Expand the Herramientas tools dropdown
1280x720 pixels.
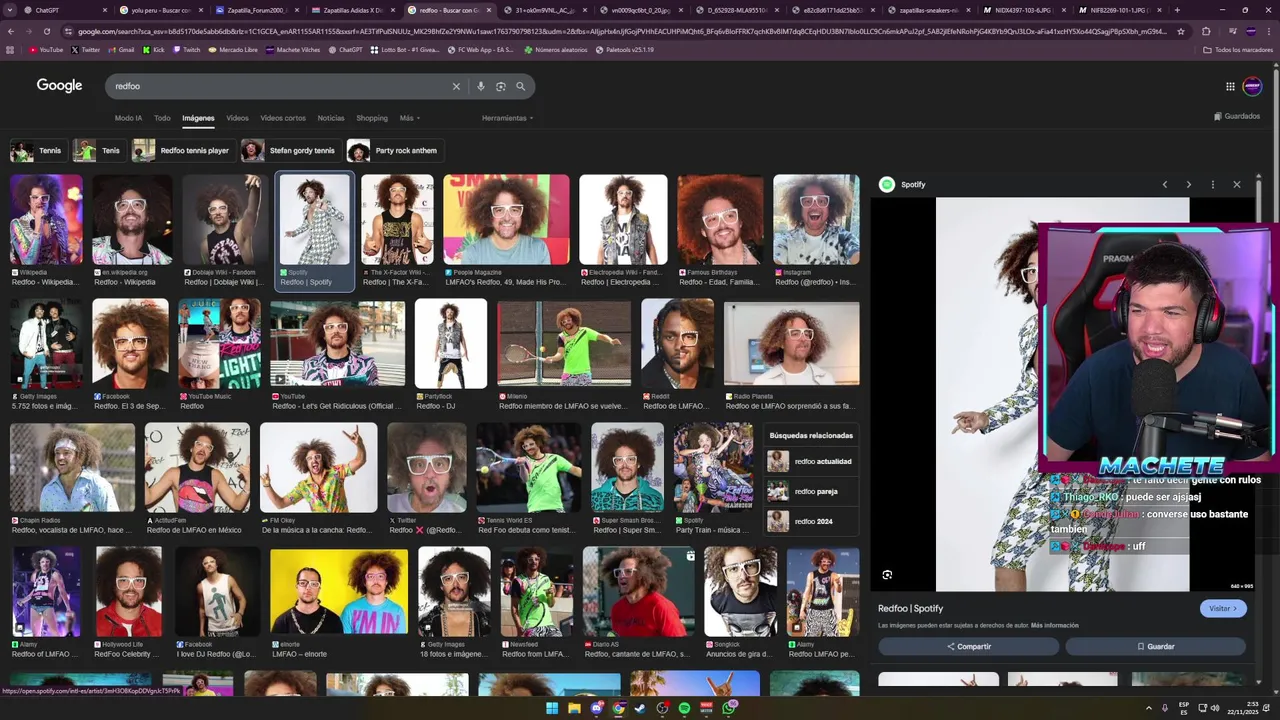click(x=507, y=118)
